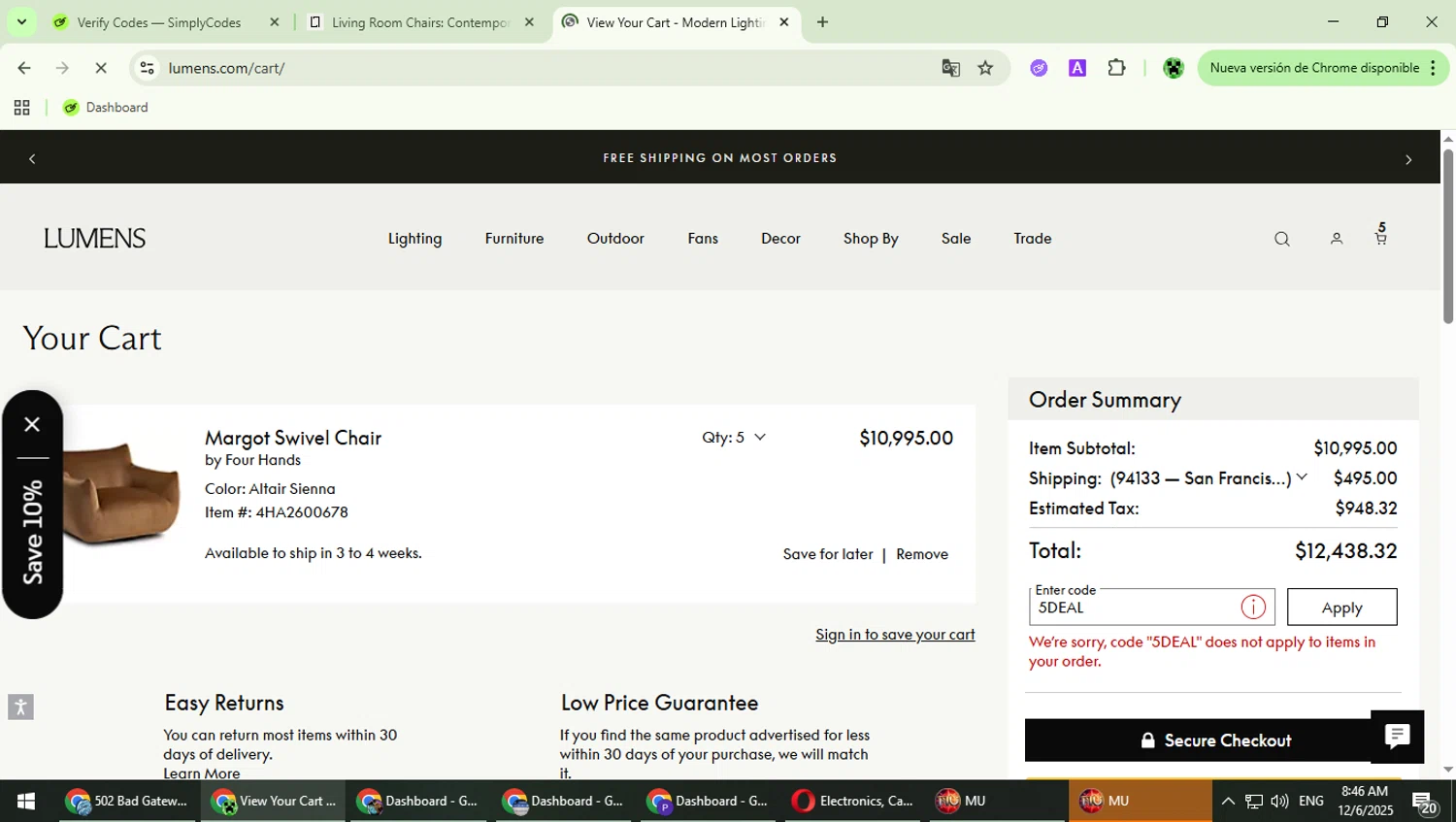Click the accessibility widget icon

click(x=20, y=707)
